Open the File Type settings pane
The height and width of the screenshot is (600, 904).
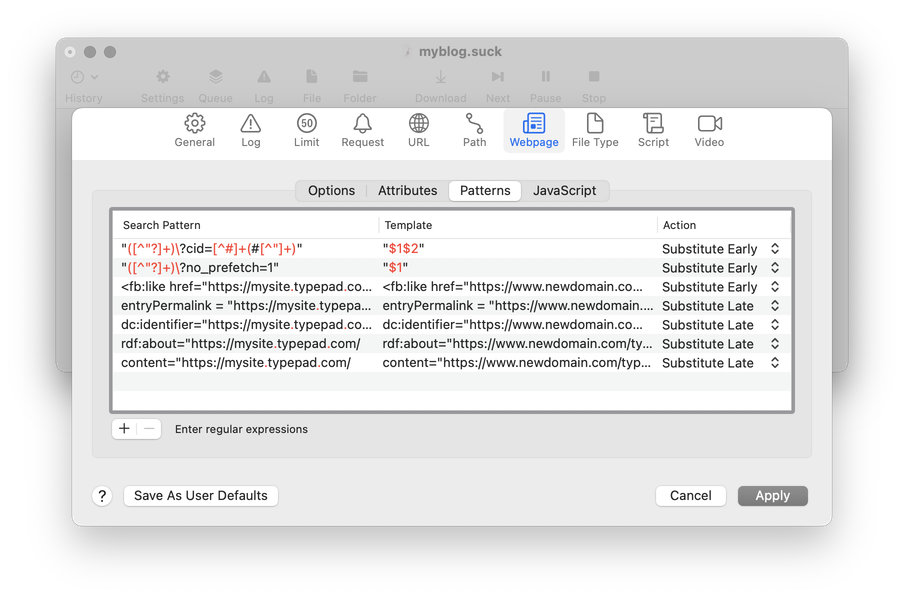tap(595, 130)
